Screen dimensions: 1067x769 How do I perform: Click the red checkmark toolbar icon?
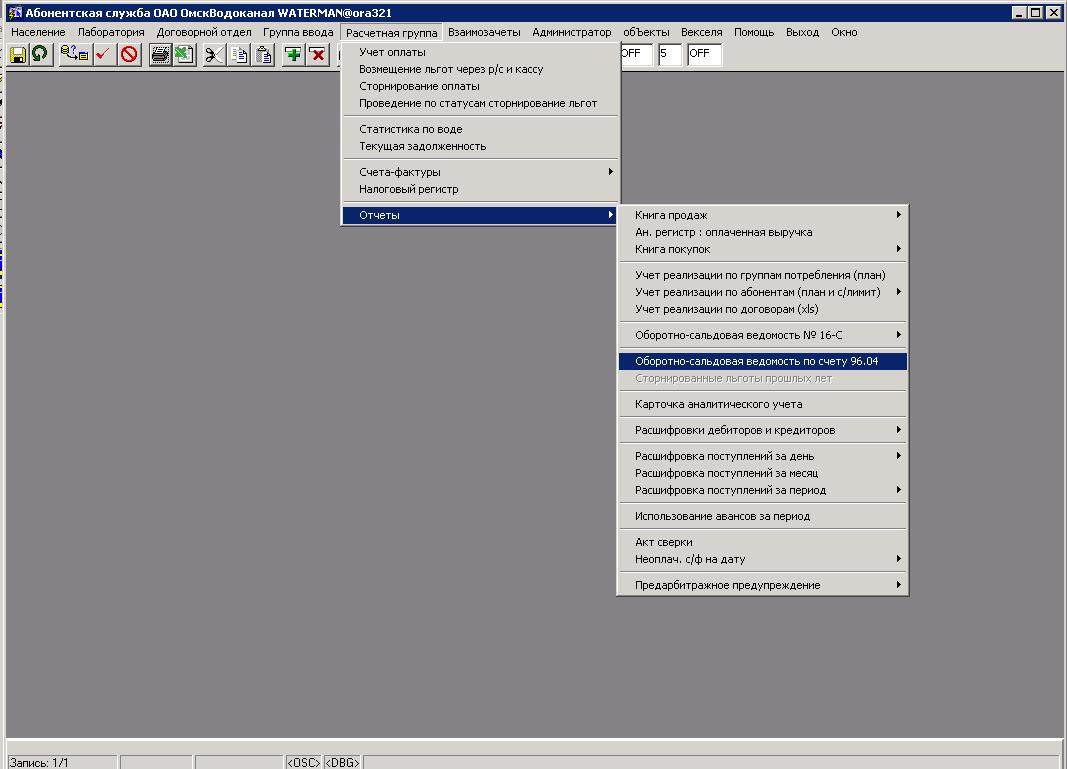pyautogui.click(x=104, y=54)
